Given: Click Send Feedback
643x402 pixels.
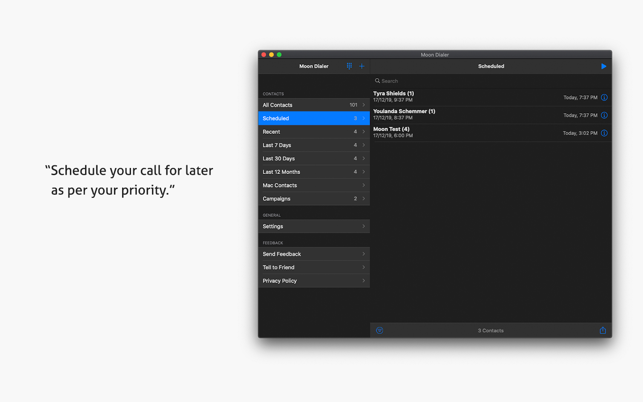Looking at the screenshot, I should click(x=314, y=254).
